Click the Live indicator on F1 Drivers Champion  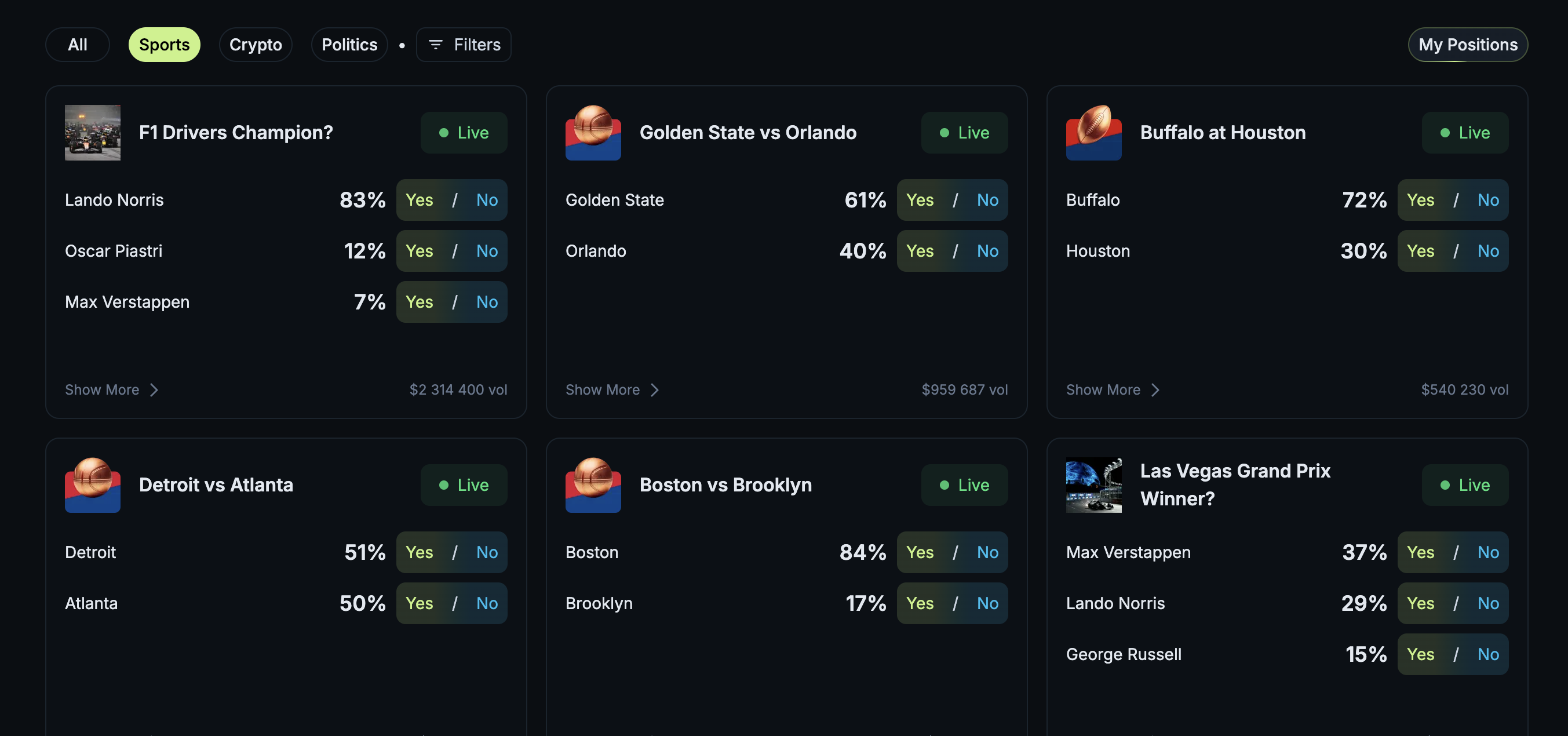click(463, 133)
